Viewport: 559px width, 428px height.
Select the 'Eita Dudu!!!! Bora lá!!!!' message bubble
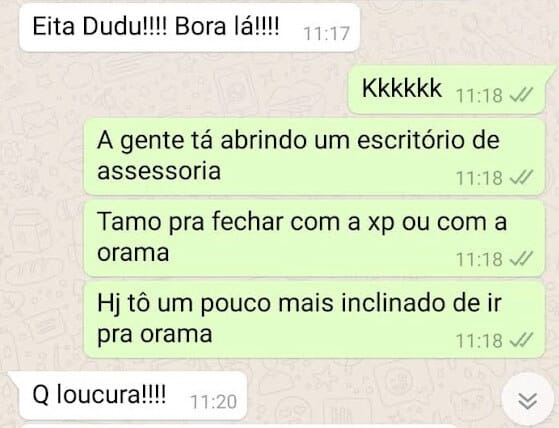pyautogui.click(x=189, y=28)
